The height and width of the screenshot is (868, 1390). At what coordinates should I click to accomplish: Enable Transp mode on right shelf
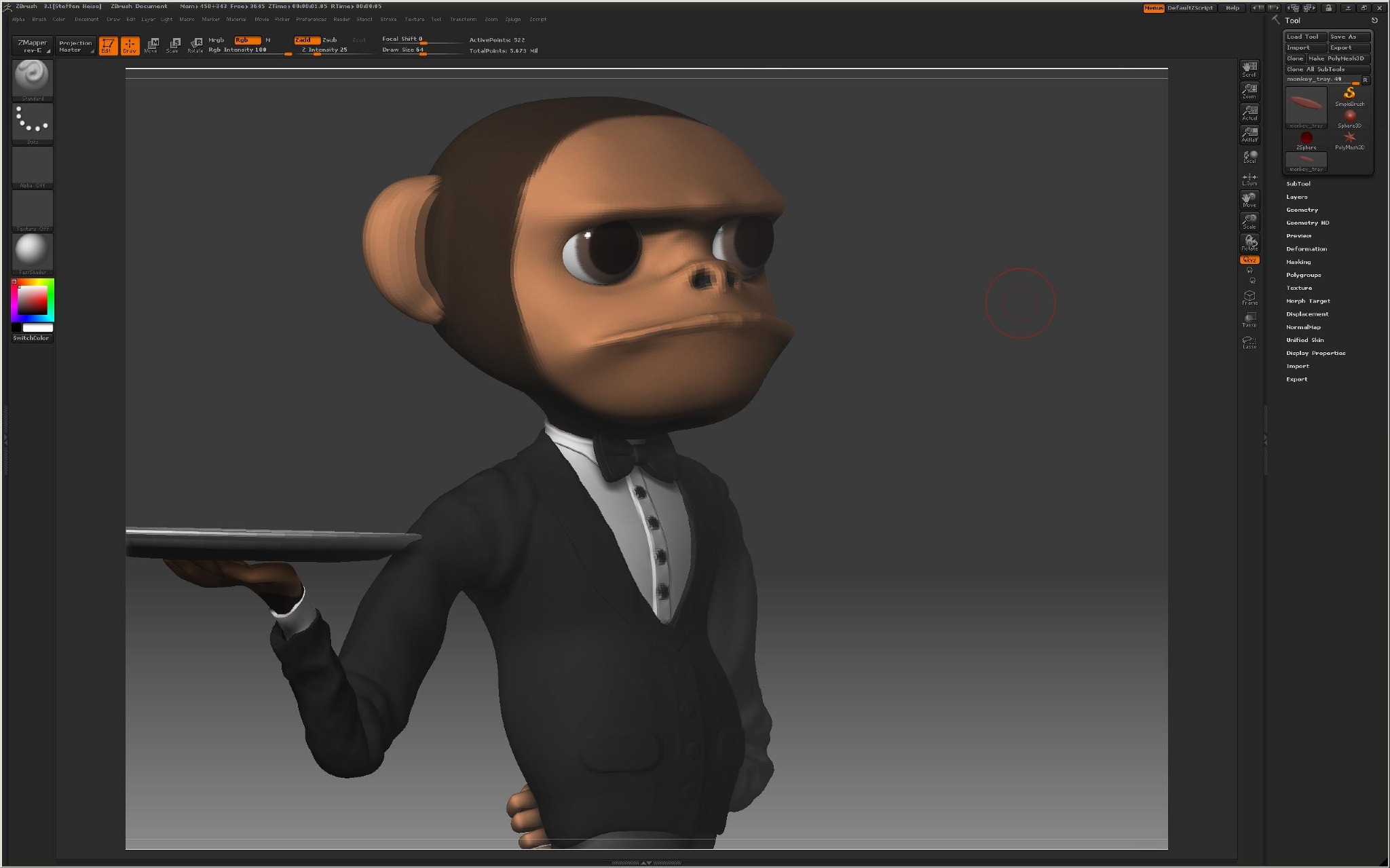coord(1249,324)
